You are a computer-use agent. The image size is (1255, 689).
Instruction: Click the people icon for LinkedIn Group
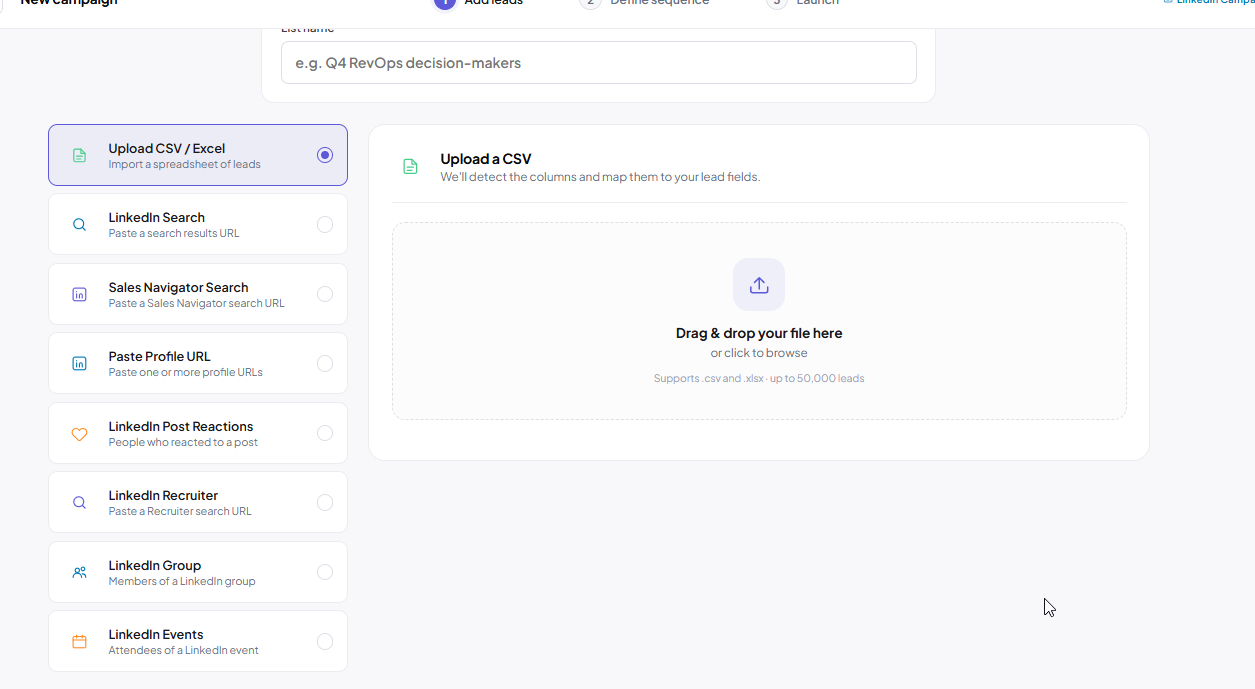click(x=79, y=572)
